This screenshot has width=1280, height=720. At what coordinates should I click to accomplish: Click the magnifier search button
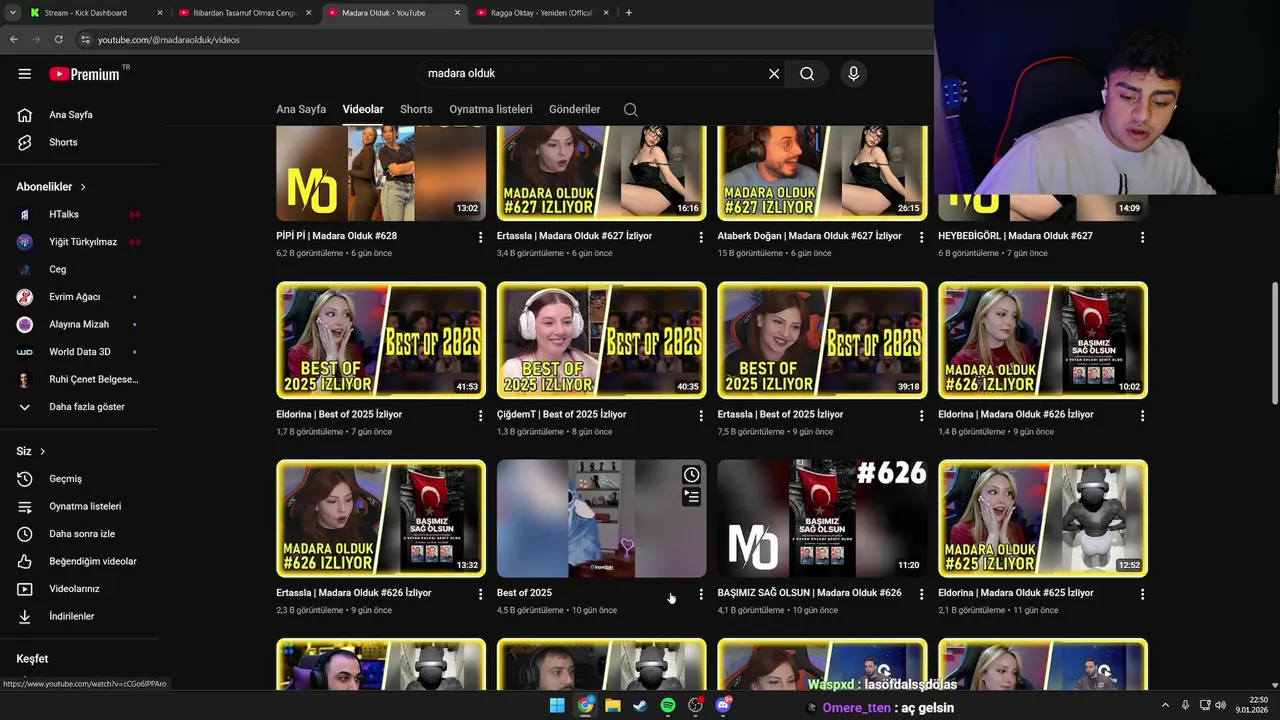pyautogui.click(x=807, y=74)
